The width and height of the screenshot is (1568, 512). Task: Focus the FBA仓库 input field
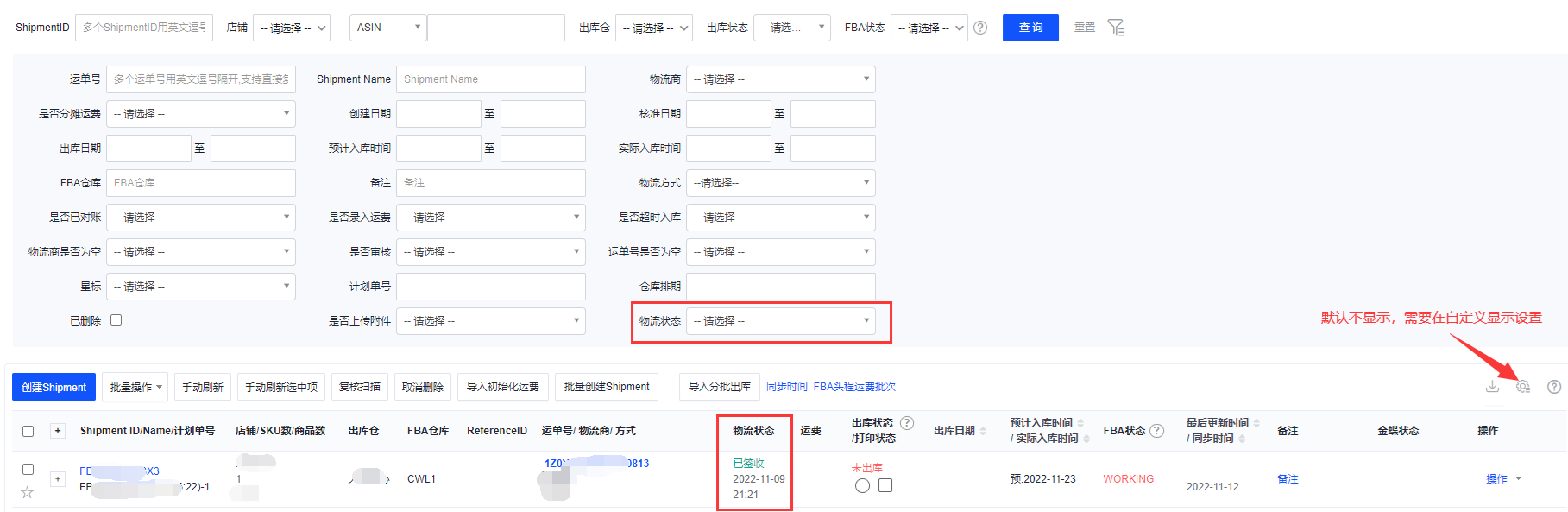click(200, 183)
